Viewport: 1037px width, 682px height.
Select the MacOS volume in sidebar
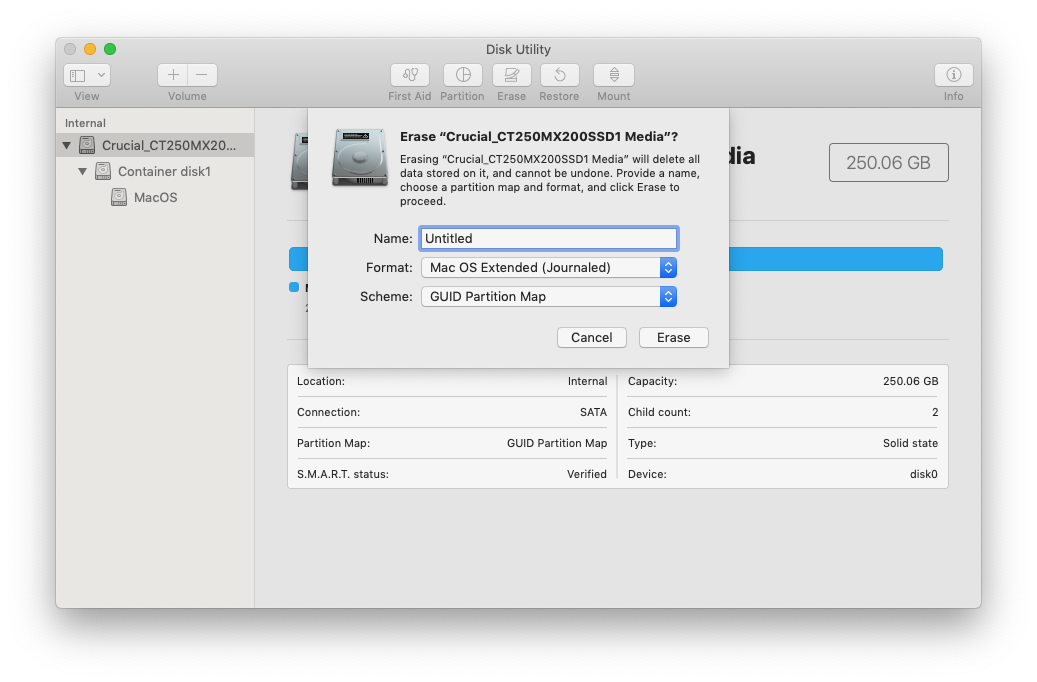(x=155, y=198)
